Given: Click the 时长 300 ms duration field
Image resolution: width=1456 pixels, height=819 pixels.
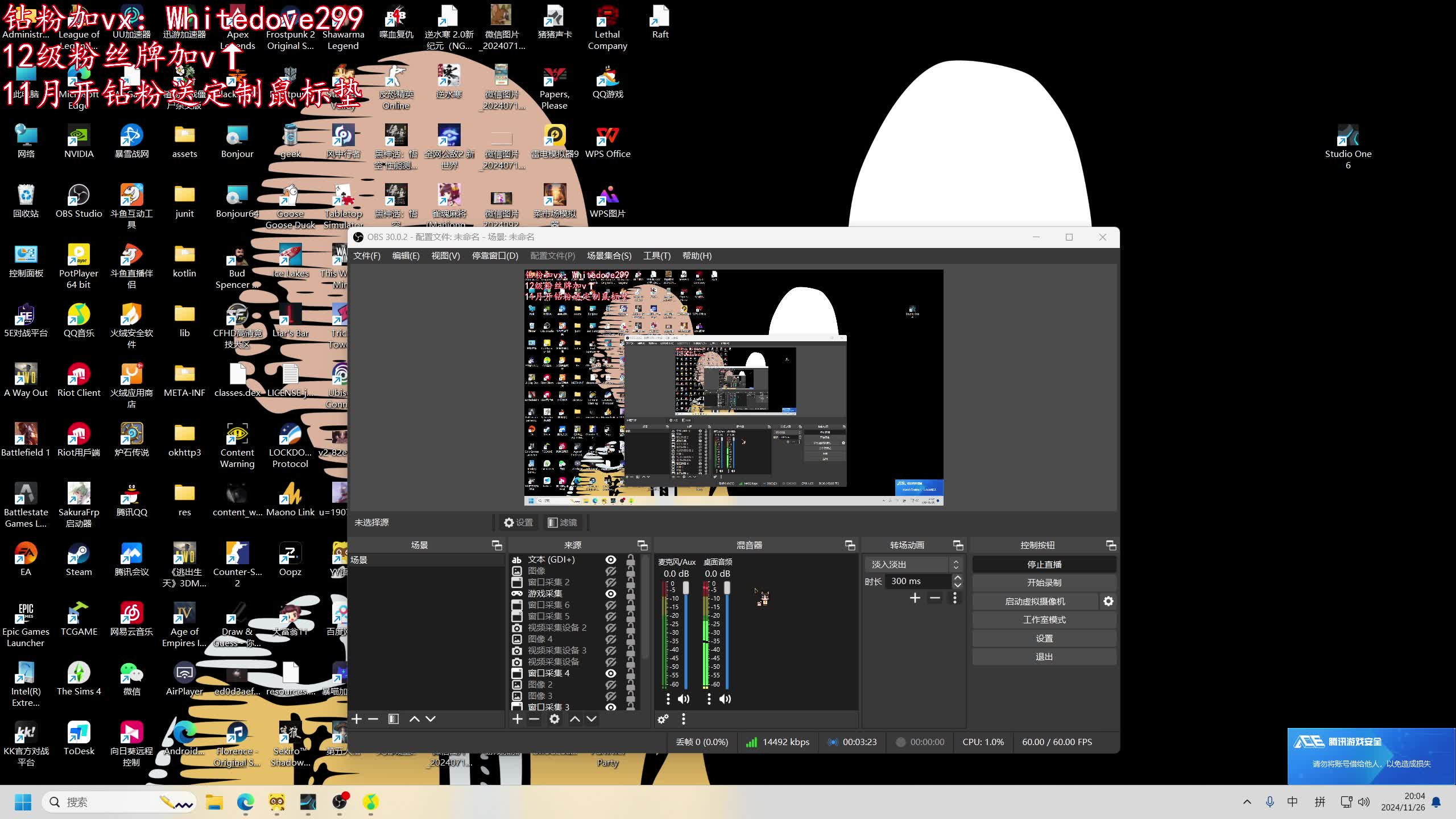Looking at the screenshot, I should [917, 581].
